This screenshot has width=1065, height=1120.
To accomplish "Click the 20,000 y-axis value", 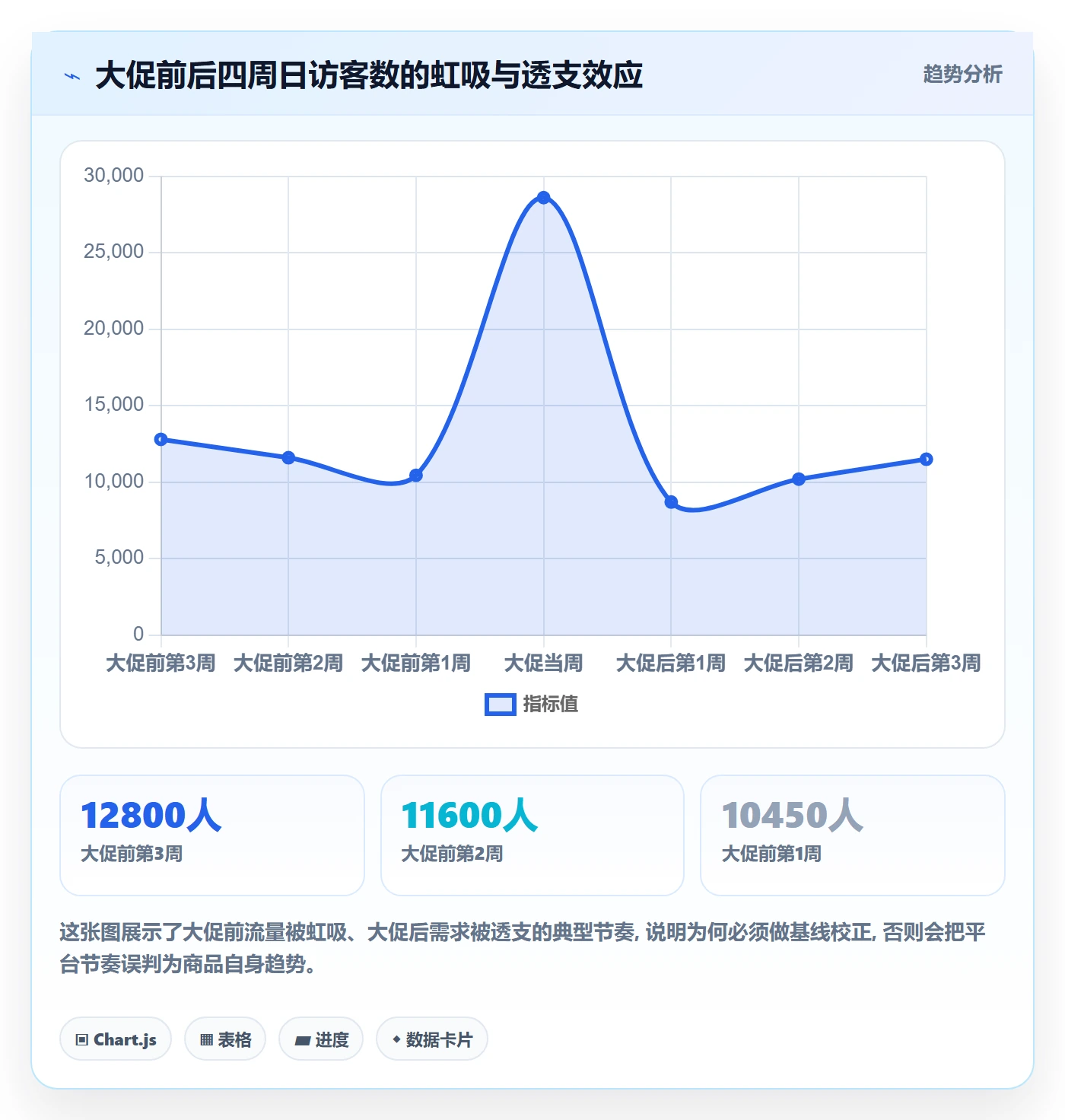I will (114, 329).
